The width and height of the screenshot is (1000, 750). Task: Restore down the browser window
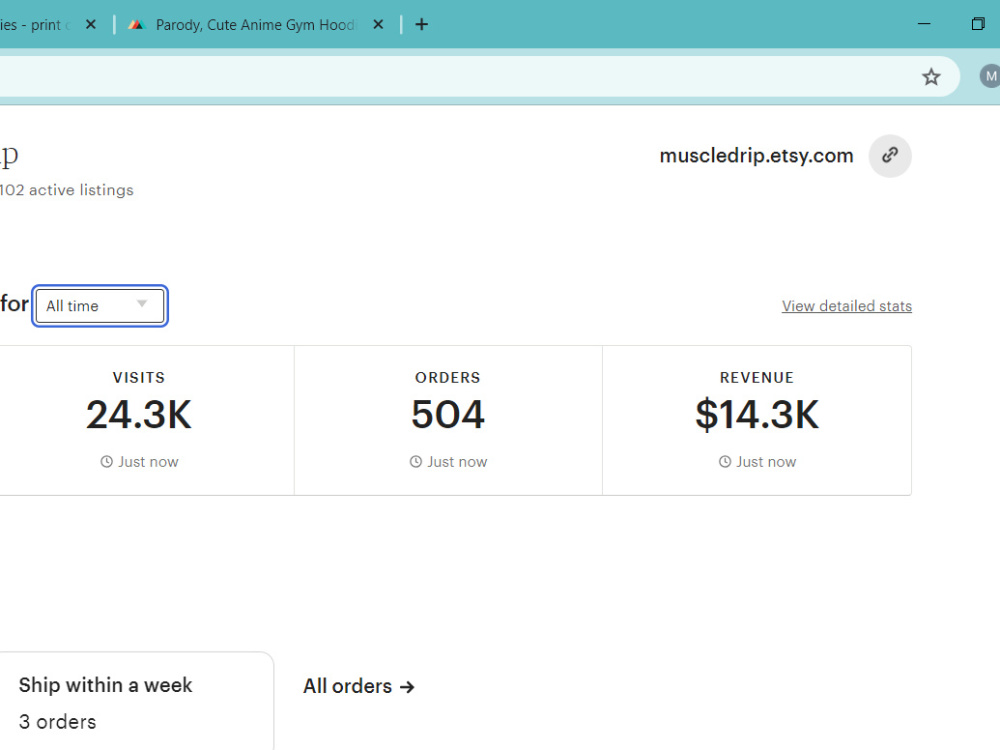click(x=978, y=24)
